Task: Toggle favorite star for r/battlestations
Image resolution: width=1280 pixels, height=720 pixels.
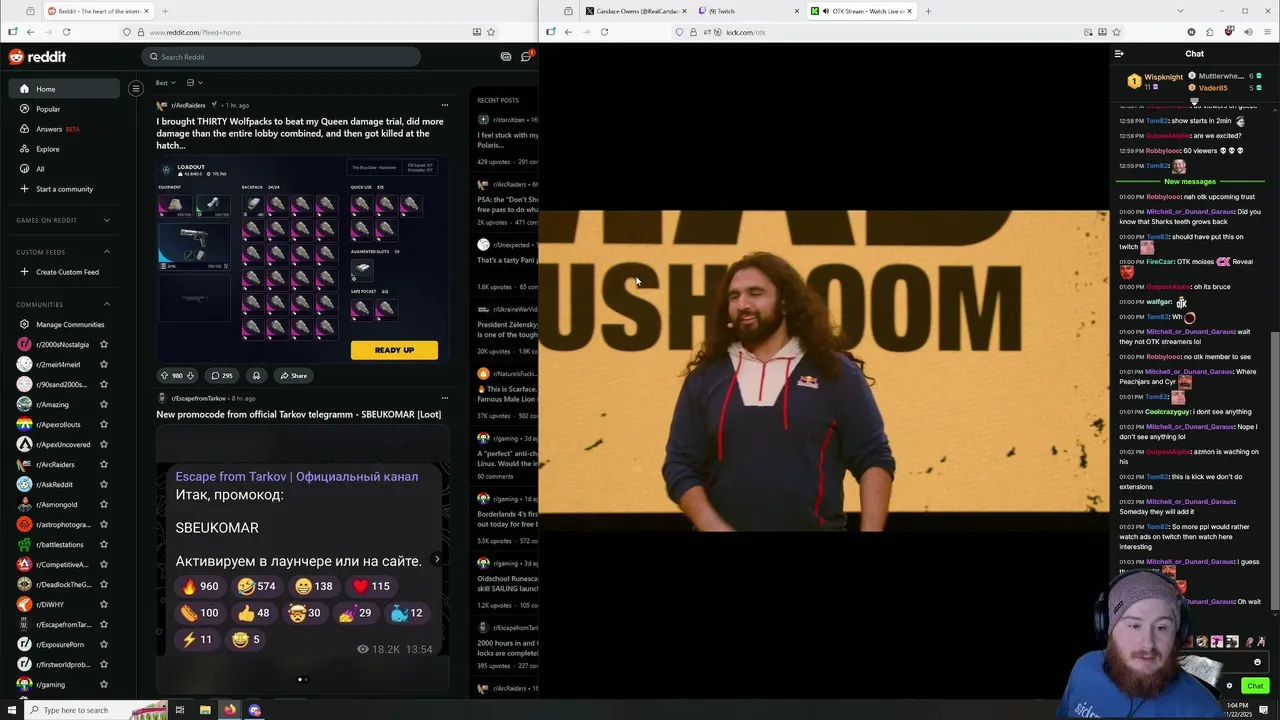Action: (x=103, y=544)
